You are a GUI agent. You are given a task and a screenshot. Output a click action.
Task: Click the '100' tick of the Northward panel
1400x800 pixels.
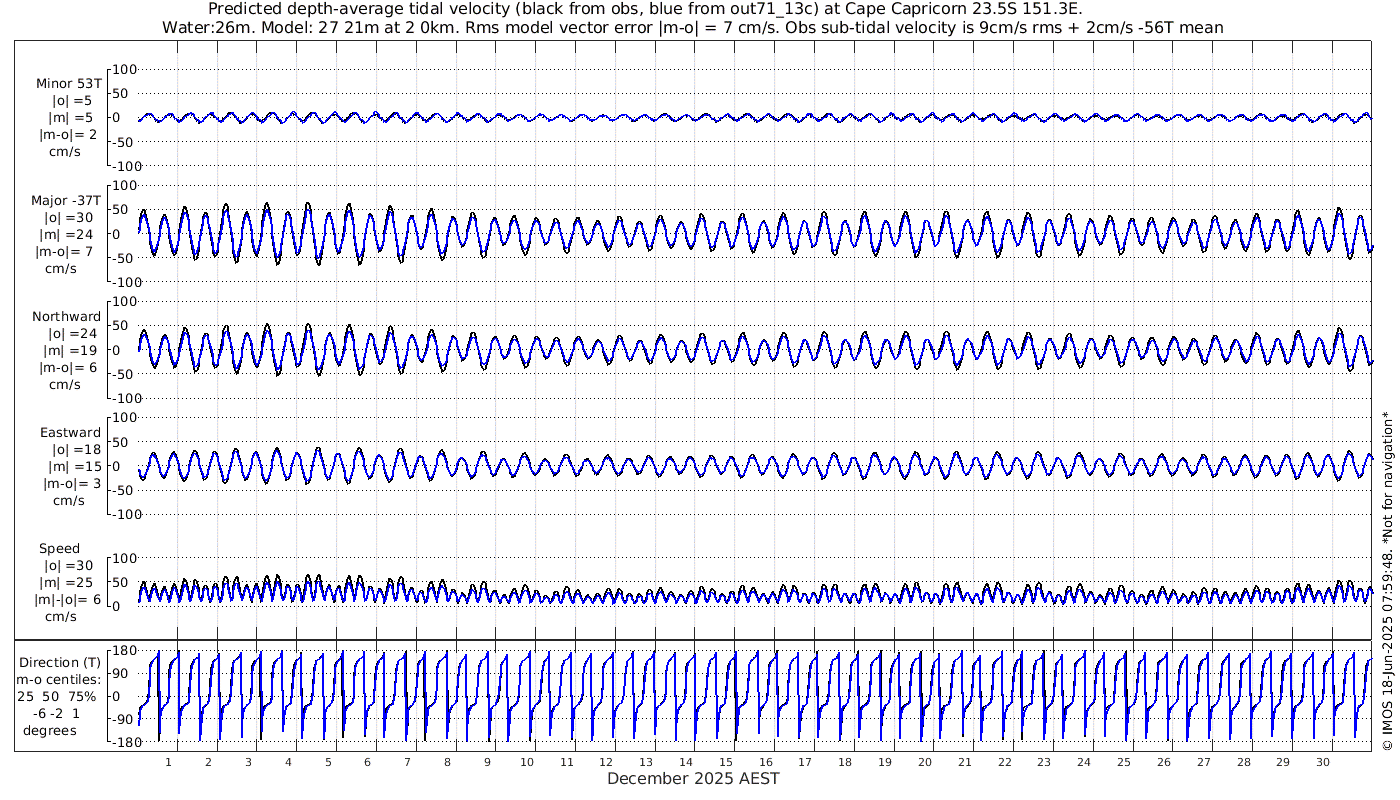click(x=125, y=301)
